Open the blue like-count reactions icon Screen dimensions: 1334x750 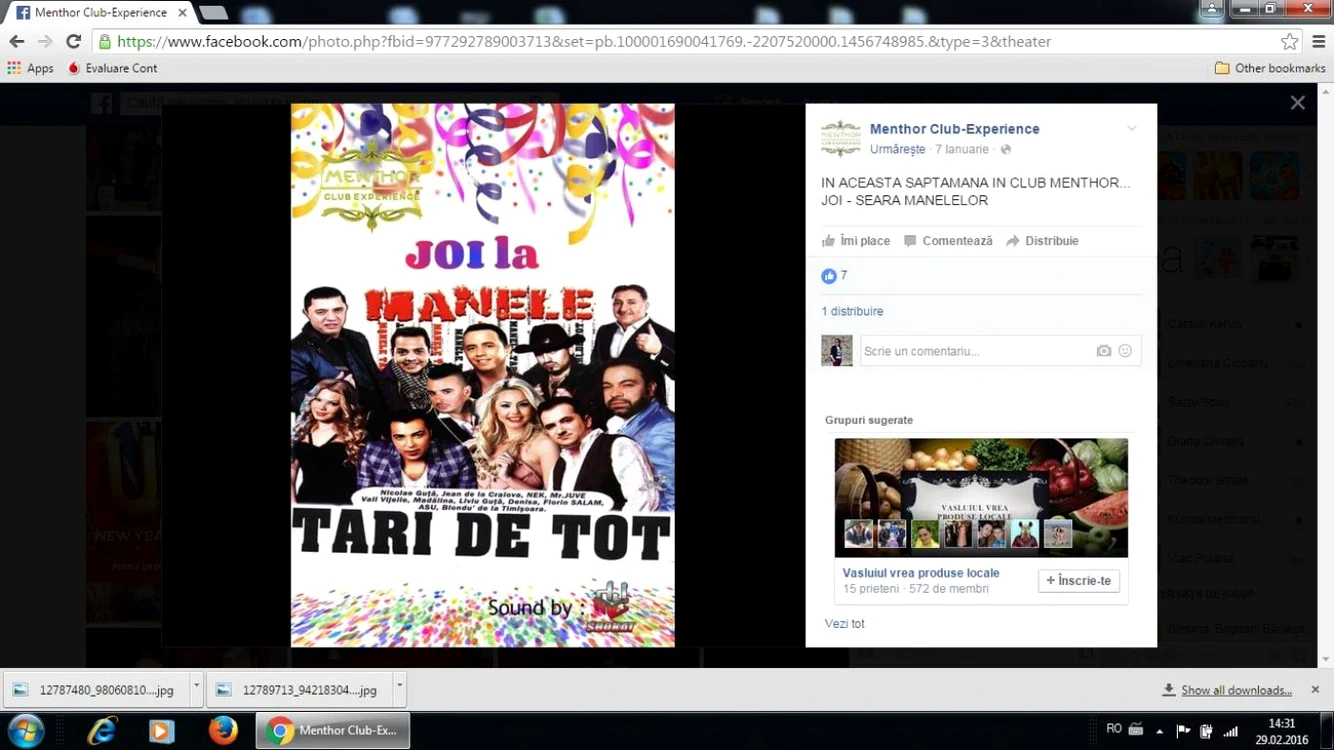(x=828, y=276)
